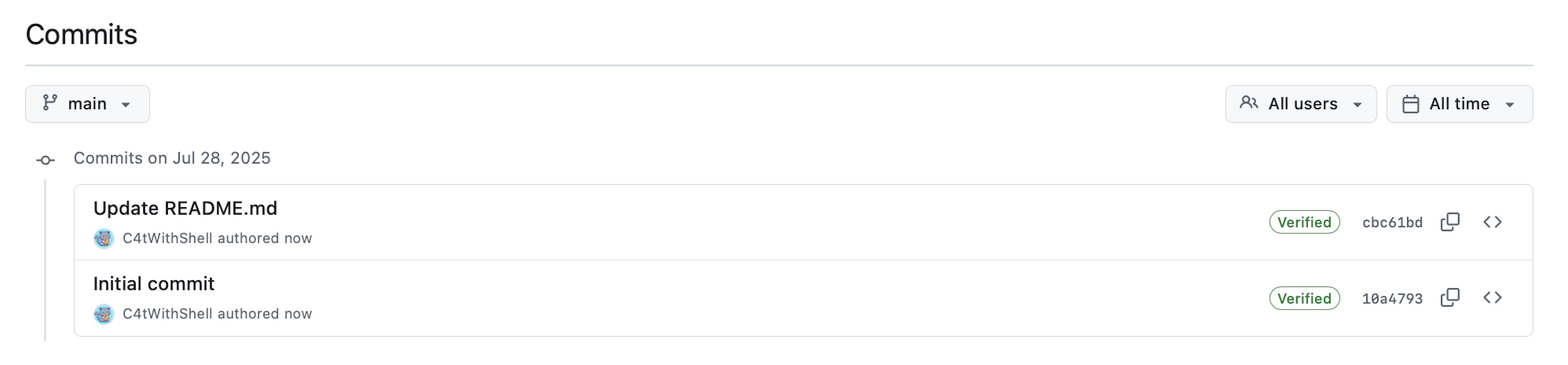Open commit hash cbc61bd
1568x365 pixels.
[1392, 223]
